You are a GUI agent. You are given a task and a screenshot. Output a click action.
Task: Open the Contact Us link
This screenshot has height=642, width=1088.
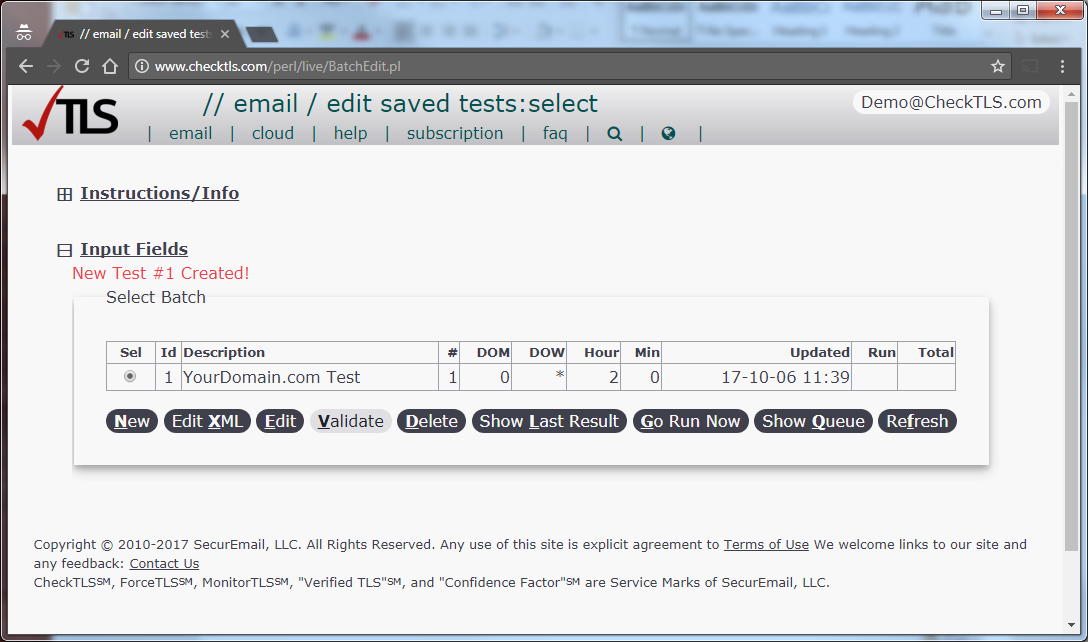tap(164, 564)
